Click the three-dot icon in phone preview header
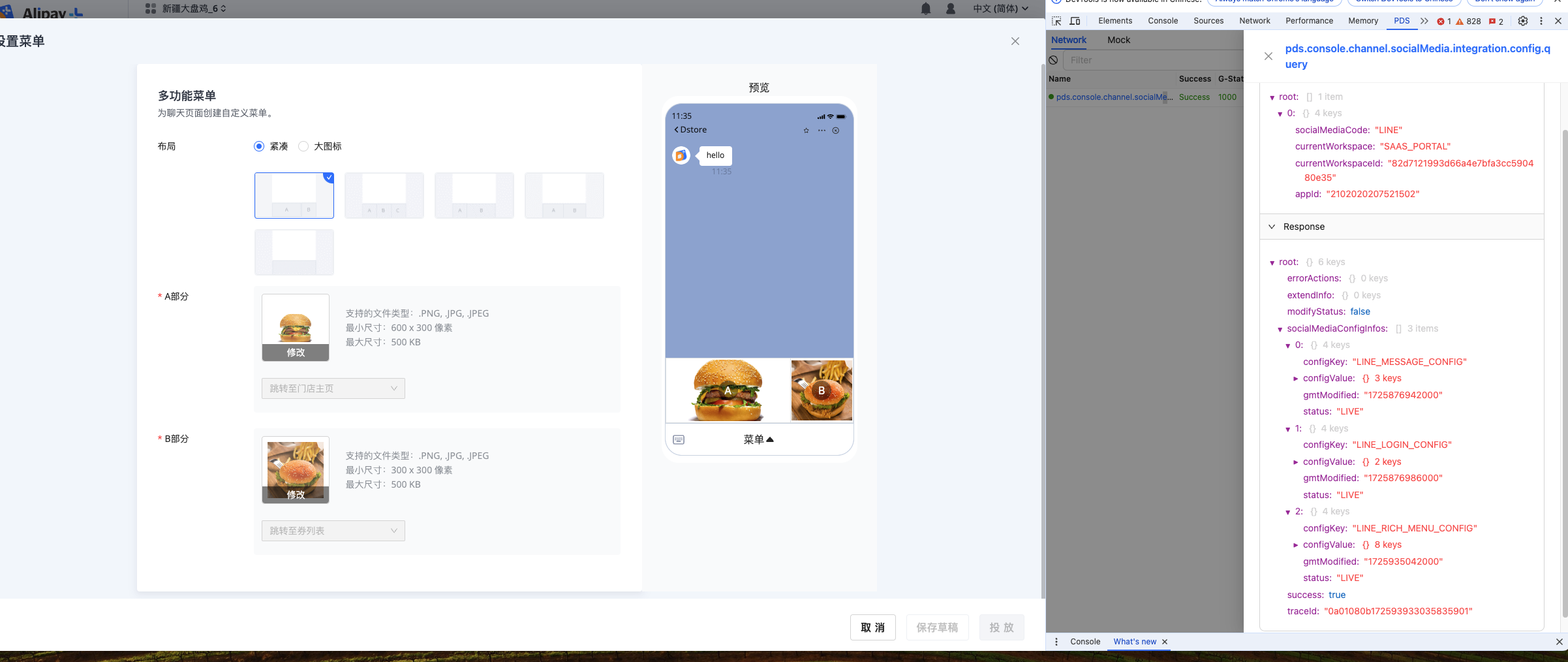This screenshot has width=1568, height=662. pos(822,131)
